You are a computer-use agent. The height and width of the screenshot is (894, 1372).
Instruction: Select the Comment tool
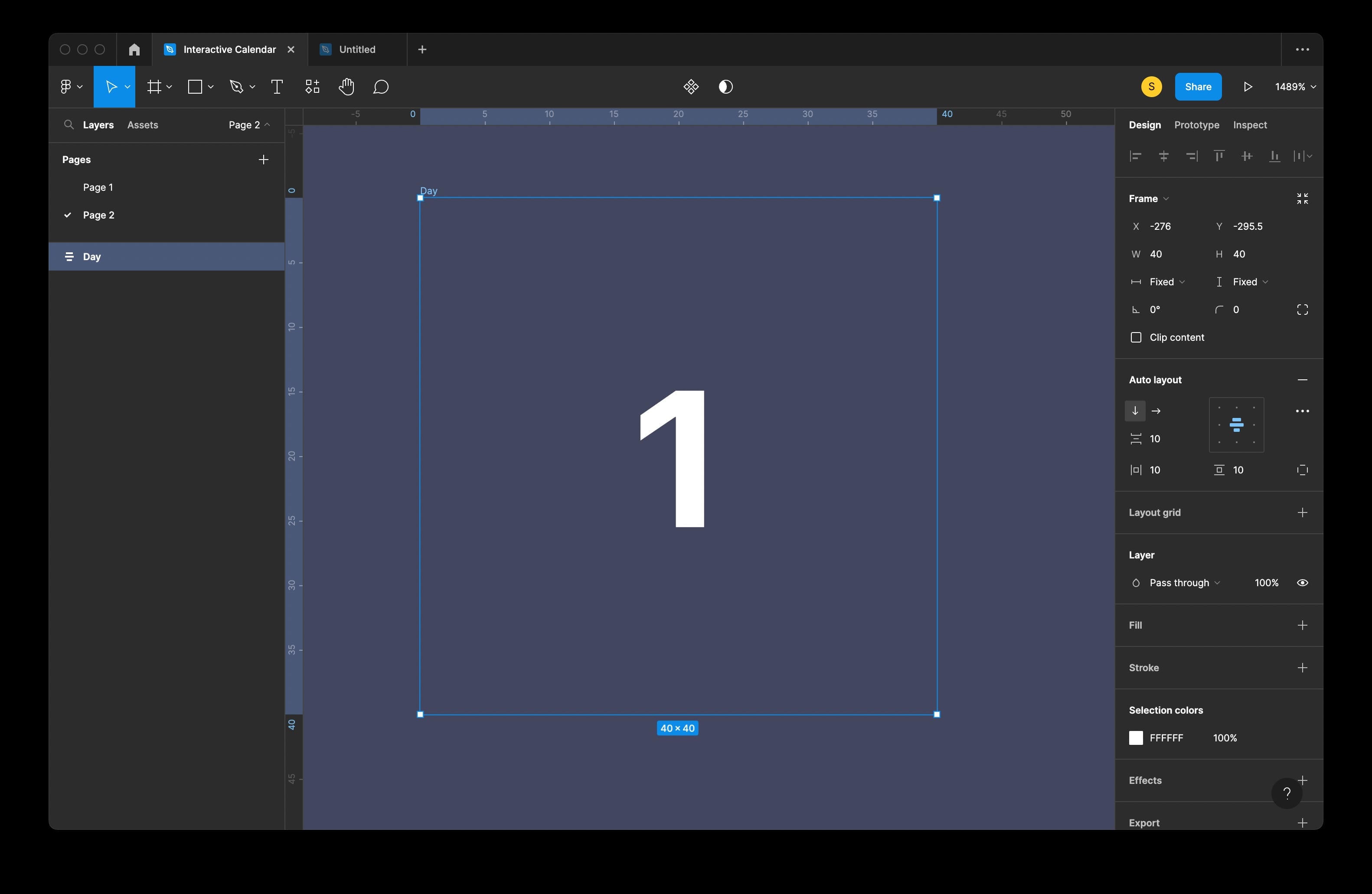coord(380,87)
